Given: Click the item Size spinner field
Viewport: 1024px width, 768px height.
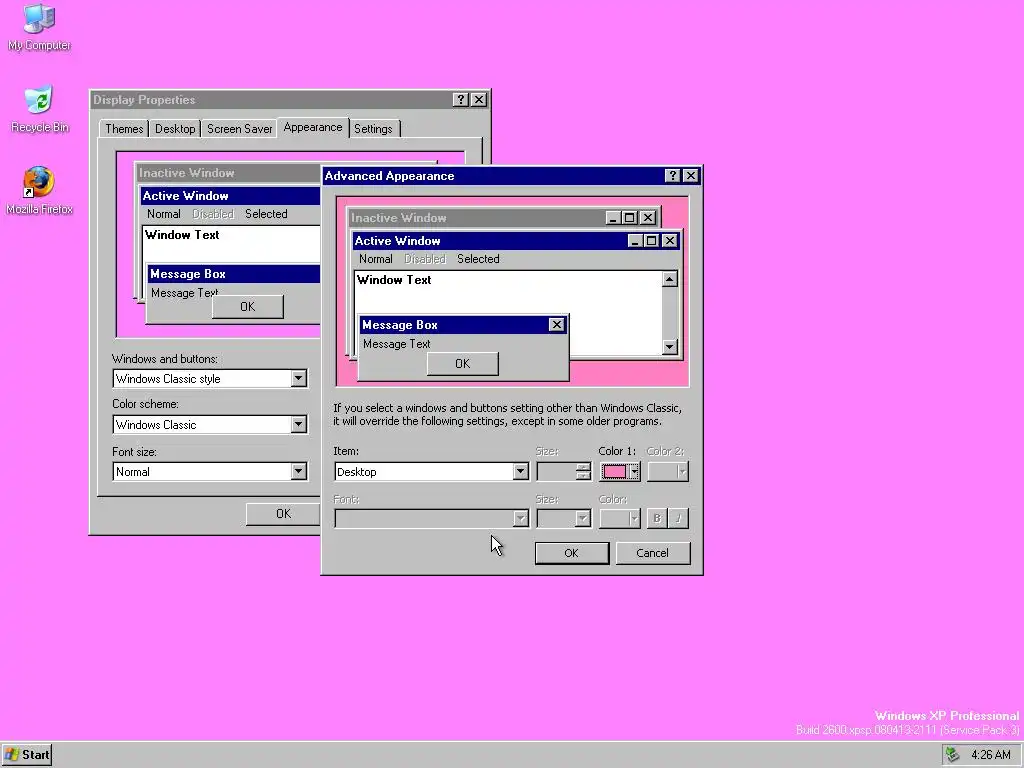Looking at the screenshot, I should tap(564, 472).
